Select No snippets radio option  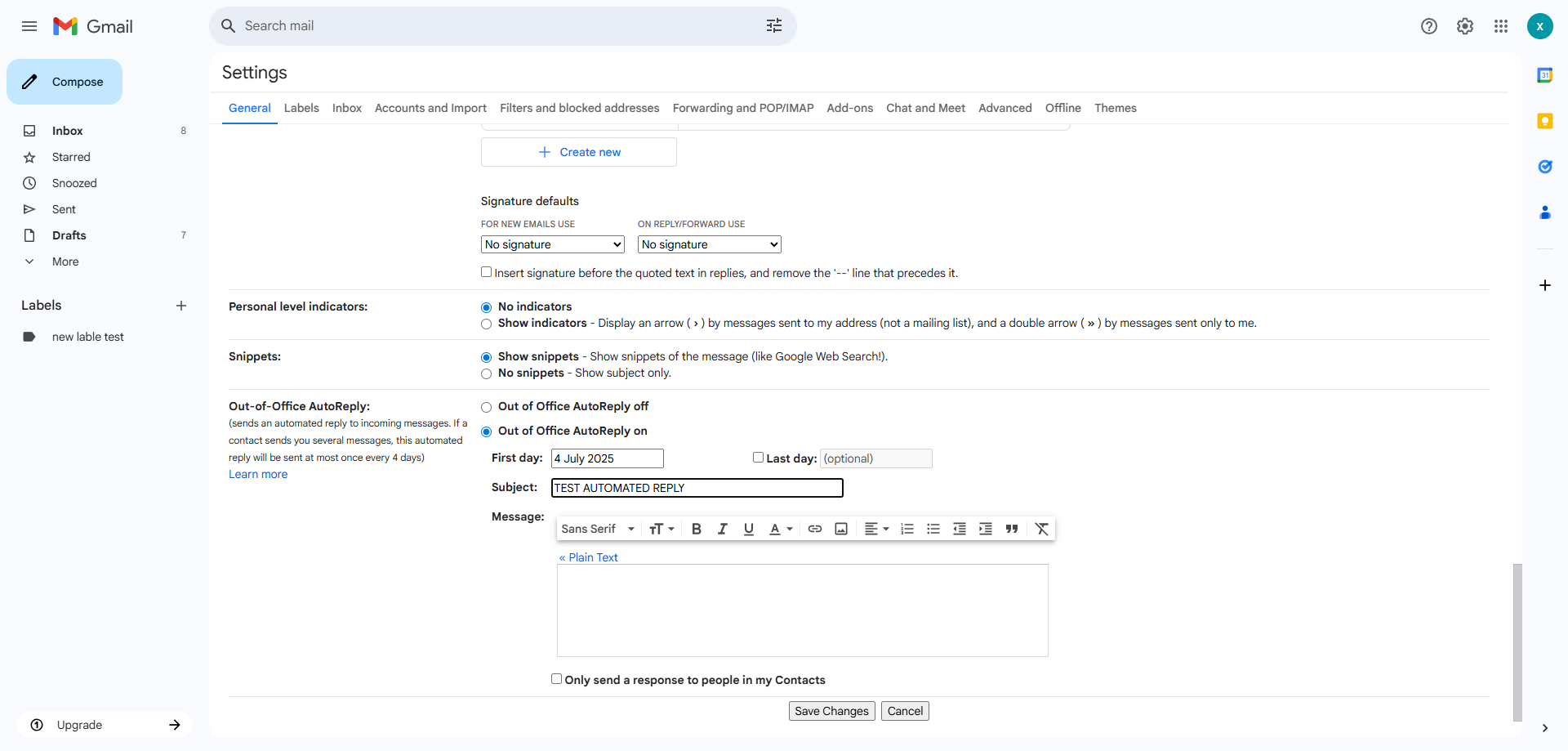click(x=487, y=374)
